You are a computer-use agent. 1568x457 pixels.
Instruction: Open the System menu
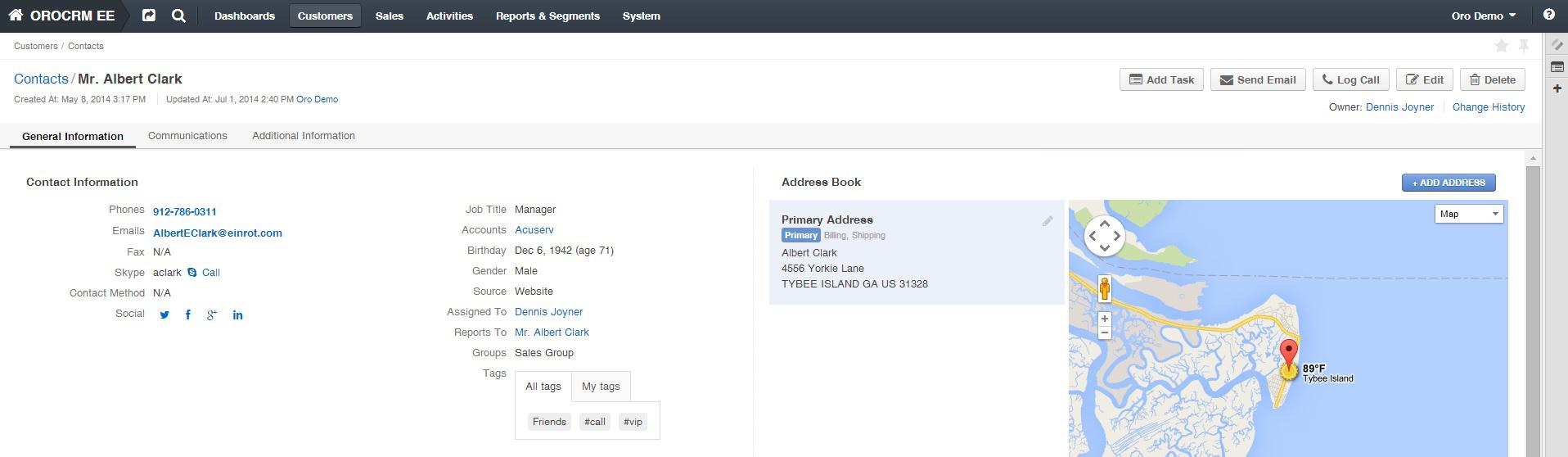point(642,16)
